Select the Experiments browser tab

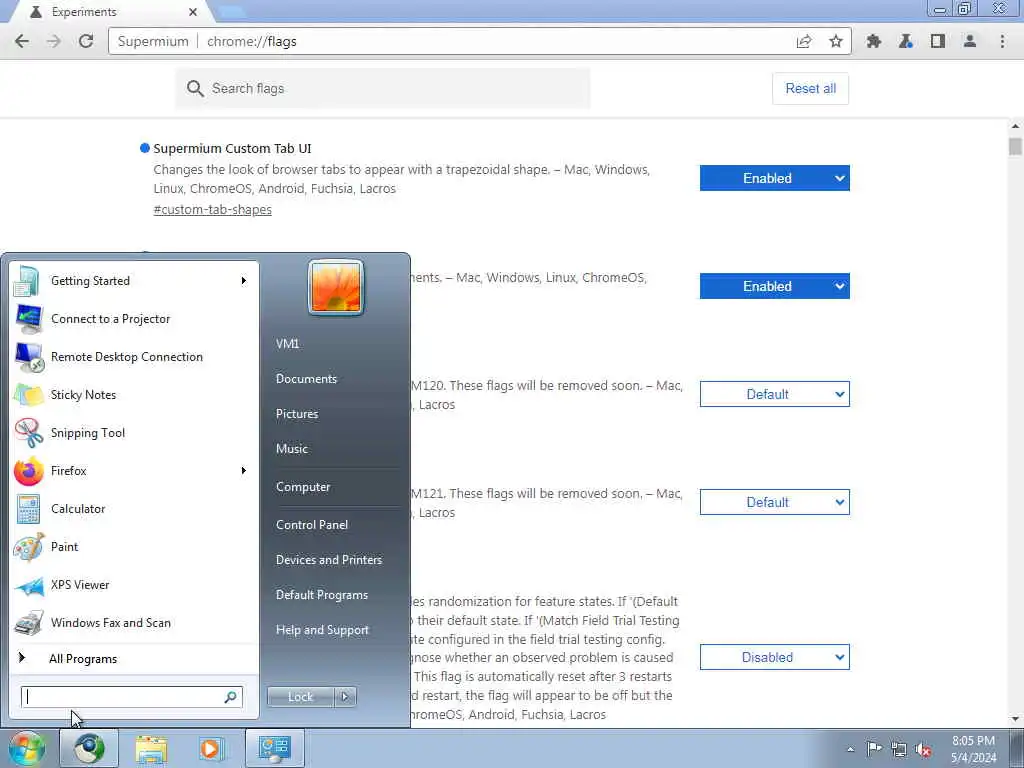[111, 12]
